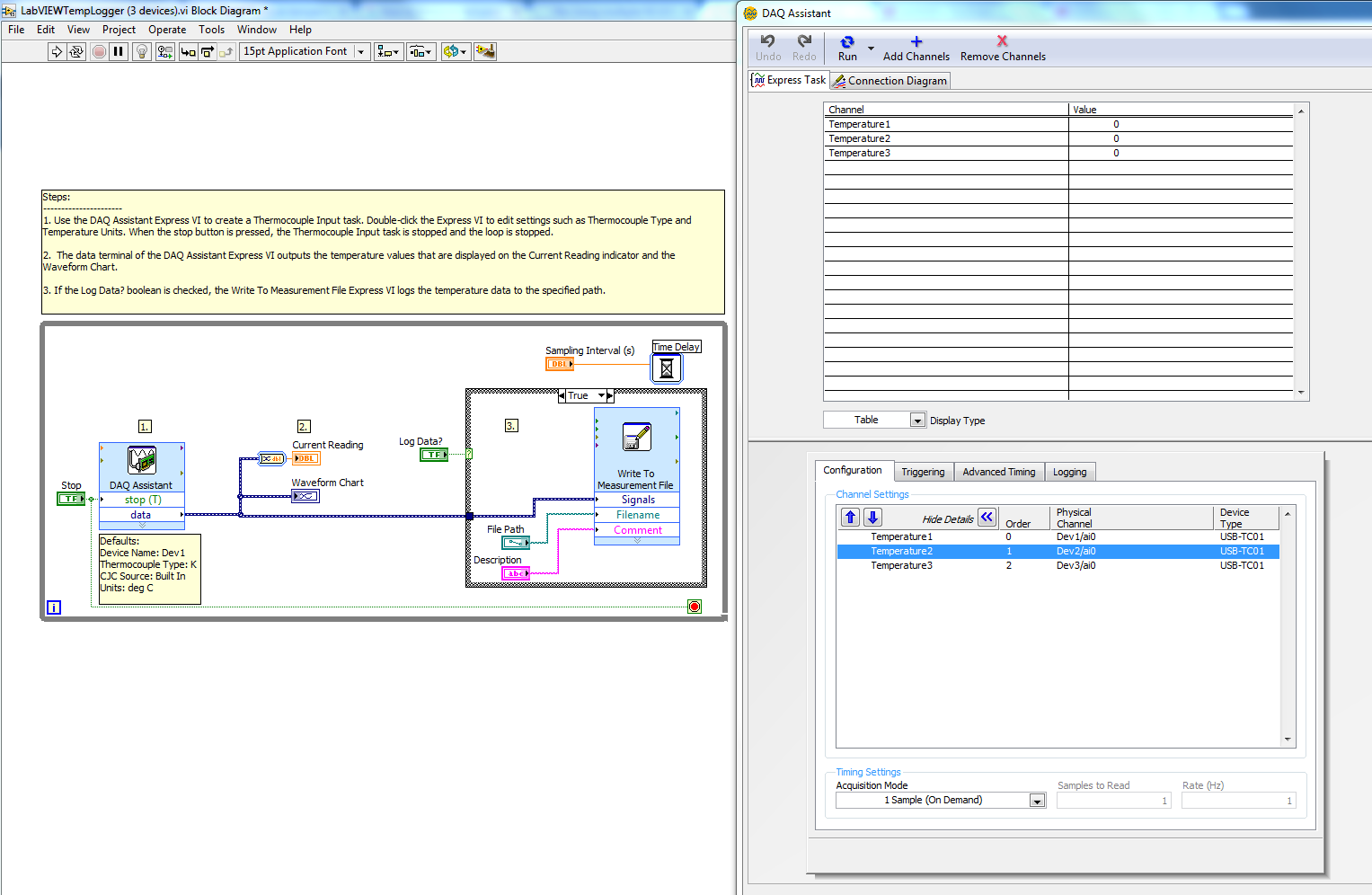The width and height of the screenshot is (1372, 895).
Task: Click the Pause toolbar button
Action: [x=118, y=51]
